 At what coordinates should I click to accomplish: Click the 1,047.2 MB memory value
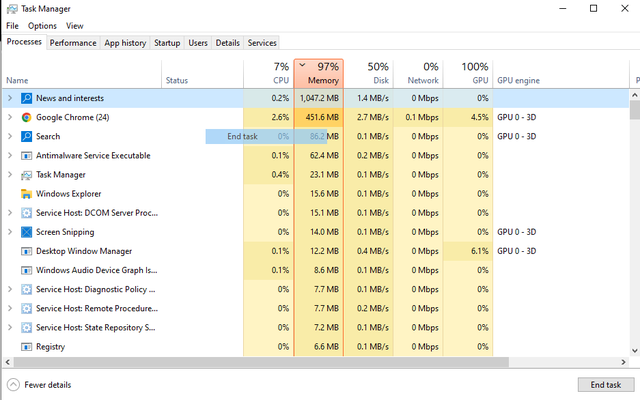coord(319,98)
